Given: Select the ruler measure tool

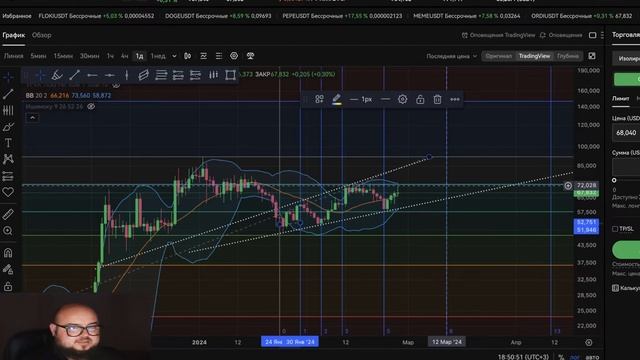Looking at the screenshot, I should click(8, 214).
